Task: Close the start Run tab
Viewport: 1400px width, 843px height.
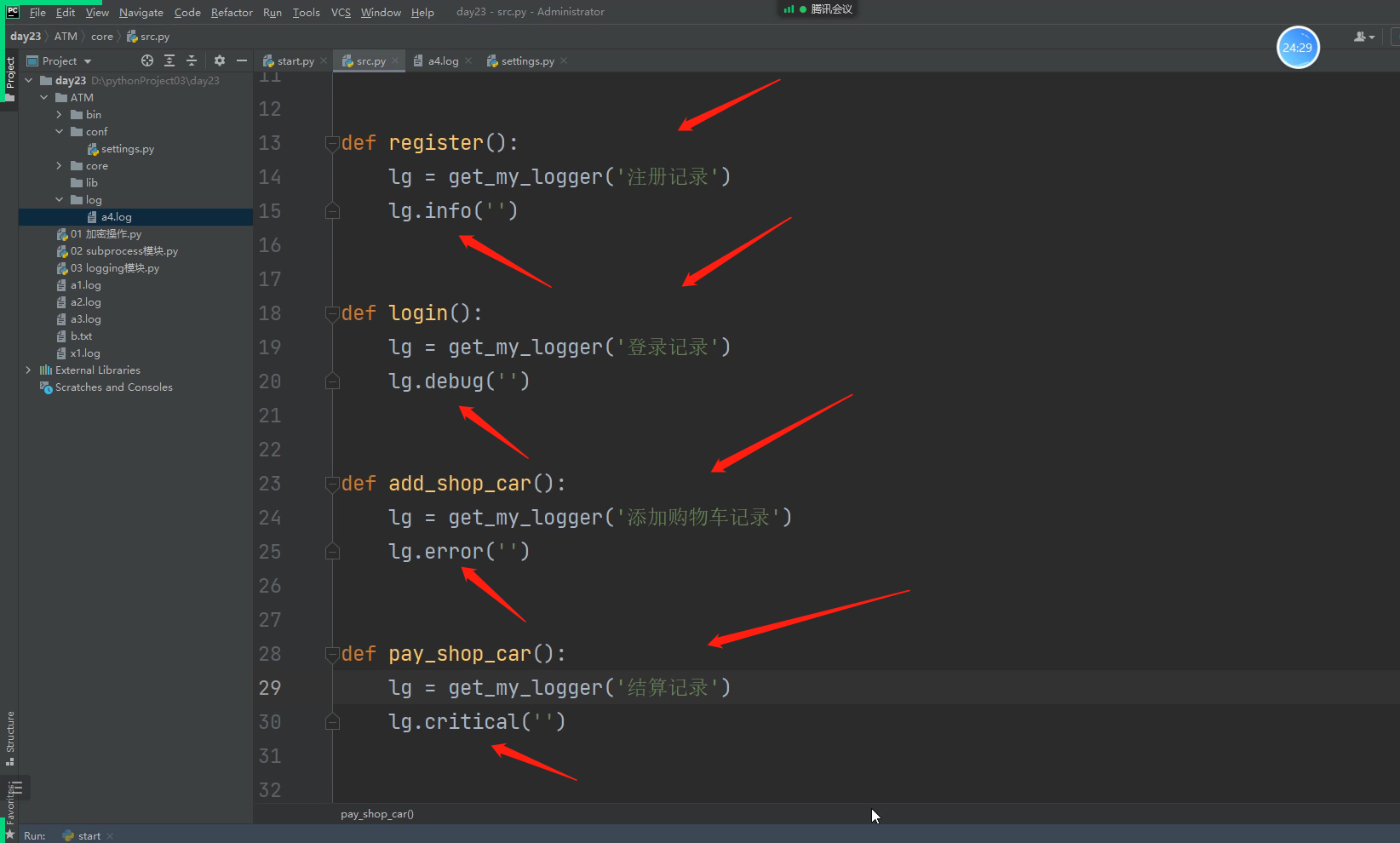Action: (x=110, y=836)
